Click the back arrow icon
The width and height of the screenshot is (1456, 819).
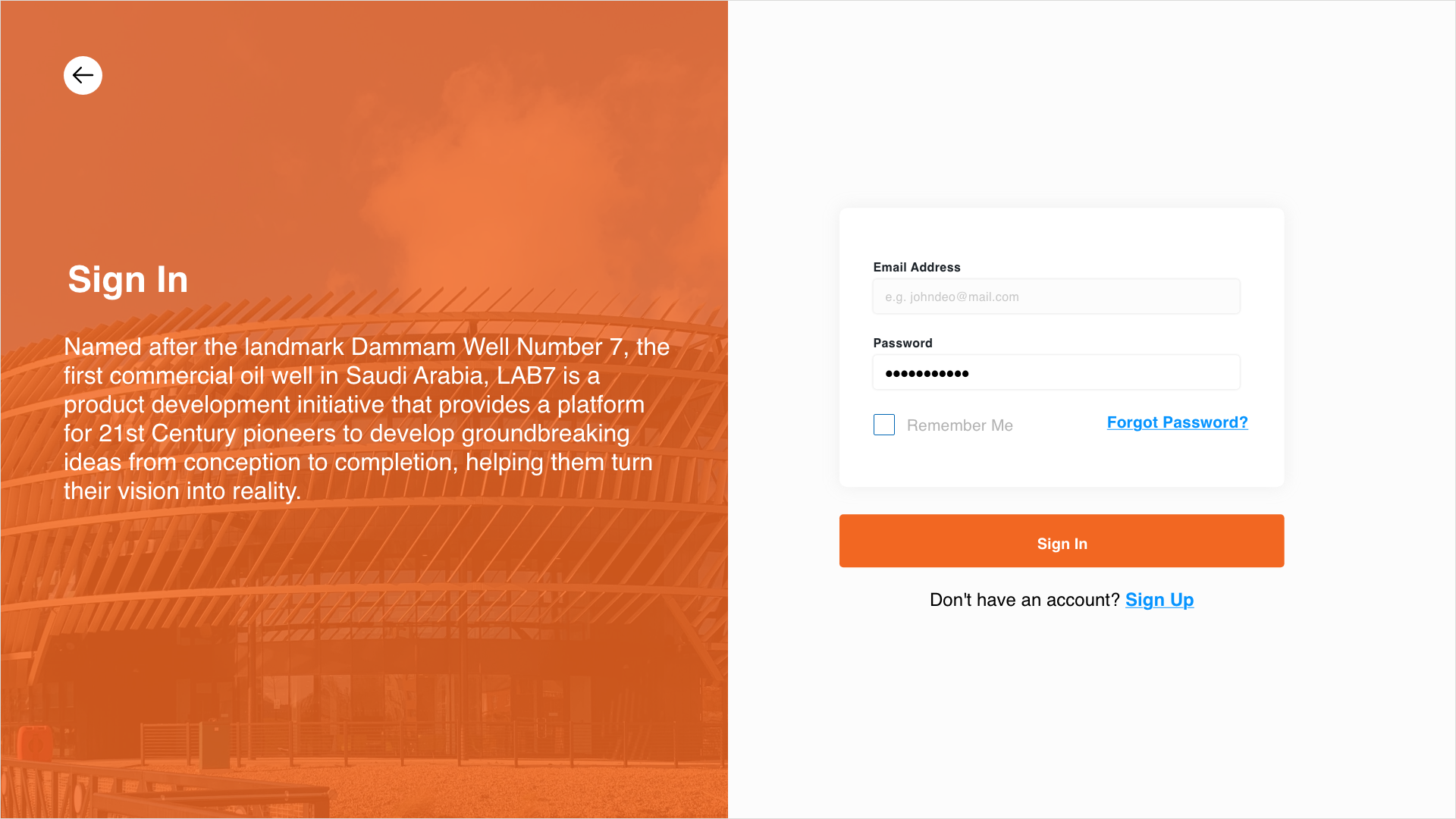(x=83, y=75)
